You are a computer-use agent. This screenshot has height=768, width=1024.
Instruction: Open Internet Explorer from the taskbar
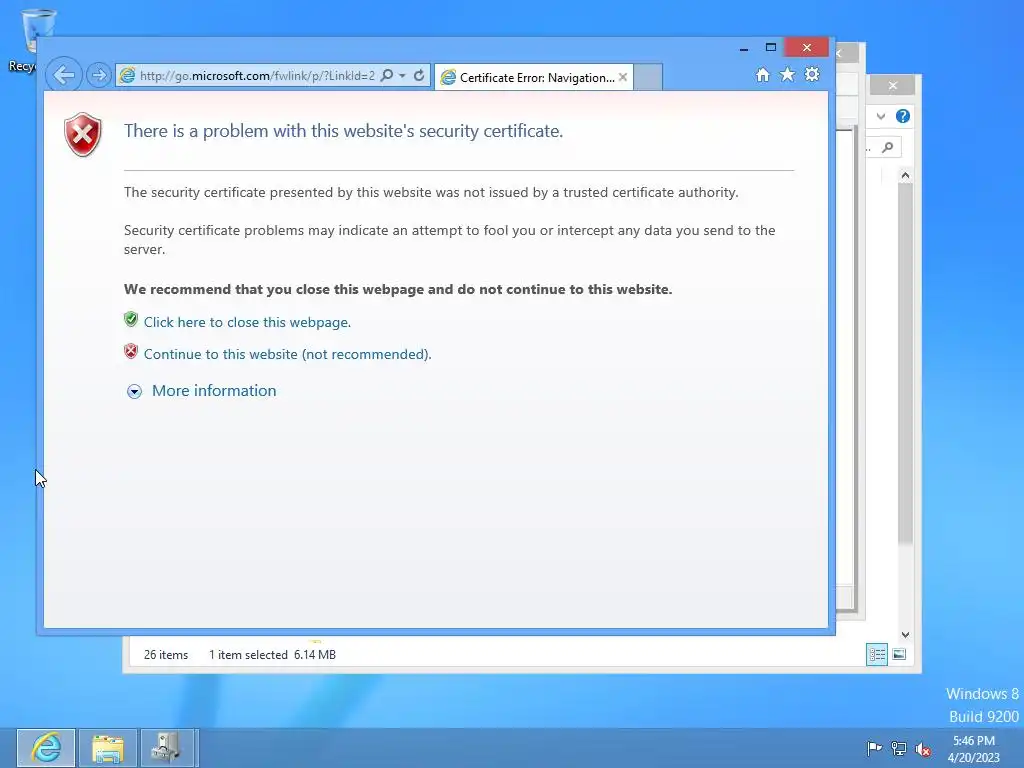click(46, 748)
